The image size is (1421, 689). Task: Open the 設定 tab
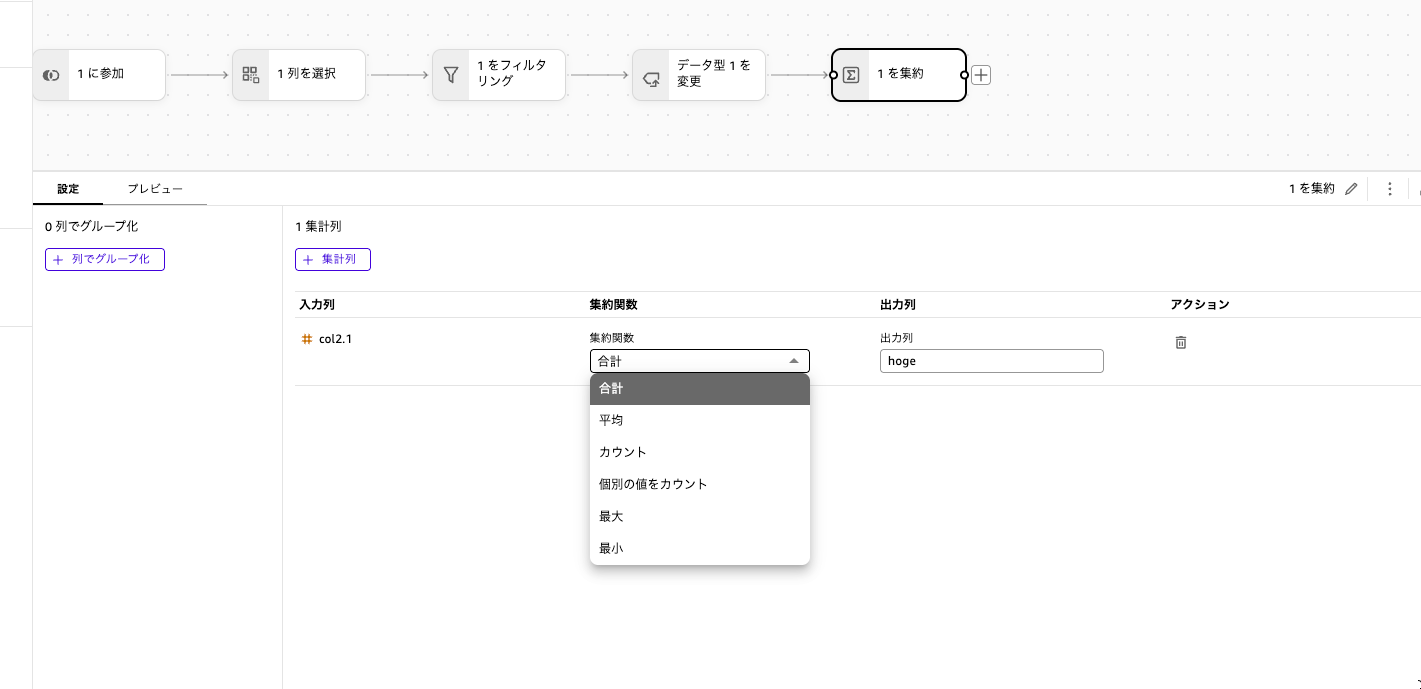pyautogui.click(x=68, y=189)
